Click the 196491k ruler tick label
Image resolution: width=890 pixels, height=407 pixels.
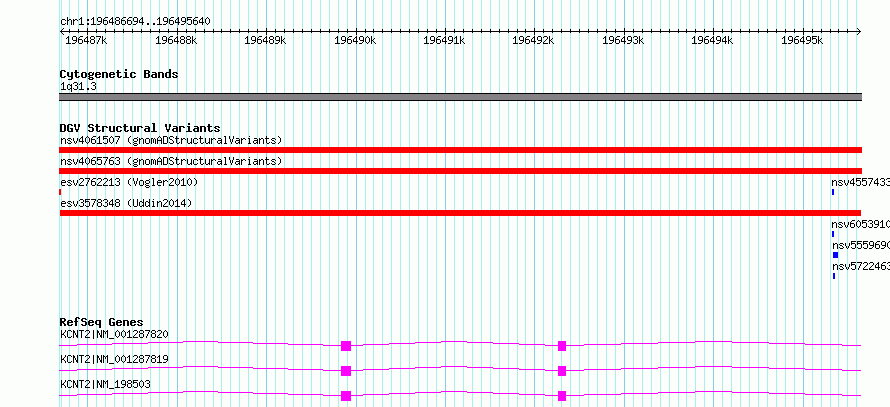click(444, 40)
